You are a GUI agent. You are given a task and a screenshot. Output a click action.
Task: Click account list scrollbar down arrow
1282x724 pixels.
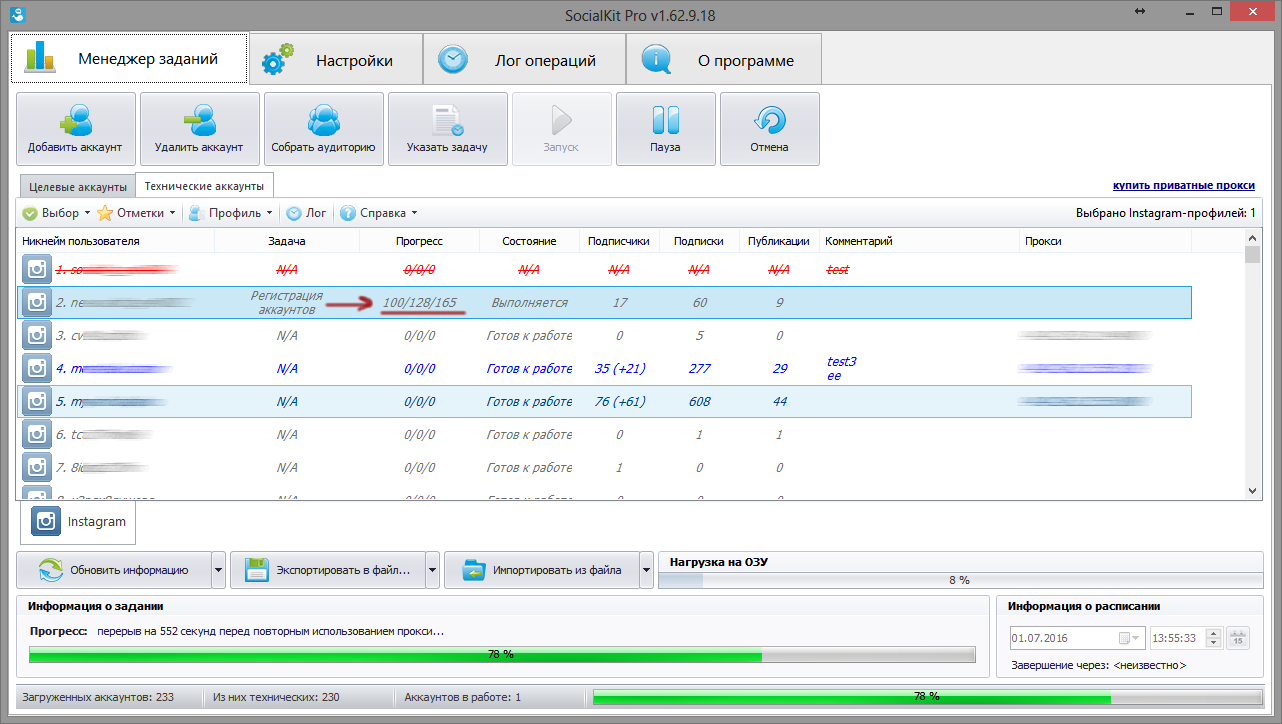(x=1253, y=490)
